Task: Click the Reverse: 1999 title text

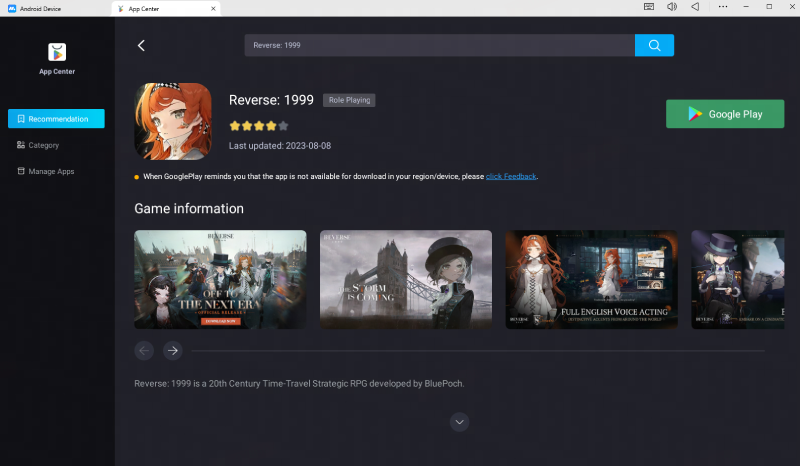Action: [271, 100]
